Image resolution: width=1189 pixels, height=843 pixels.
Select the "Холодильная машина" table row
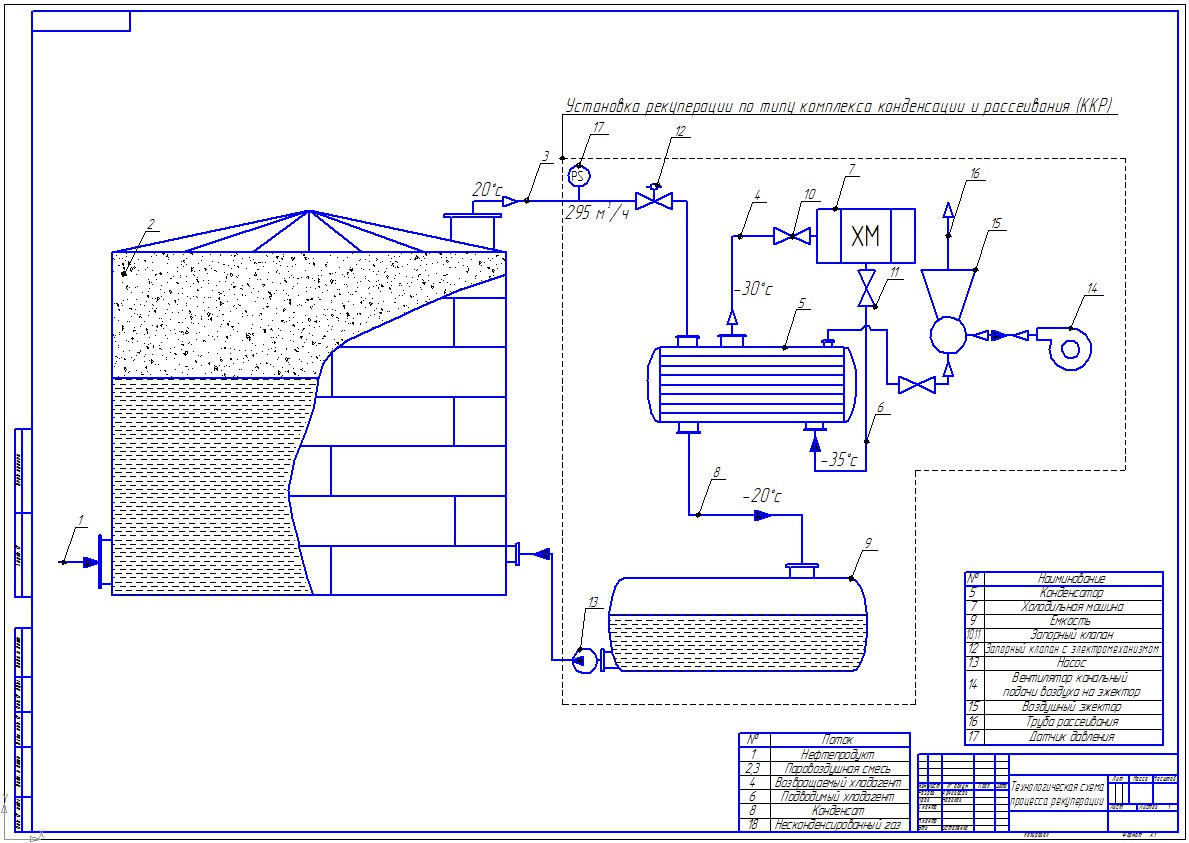point(1064,606)
